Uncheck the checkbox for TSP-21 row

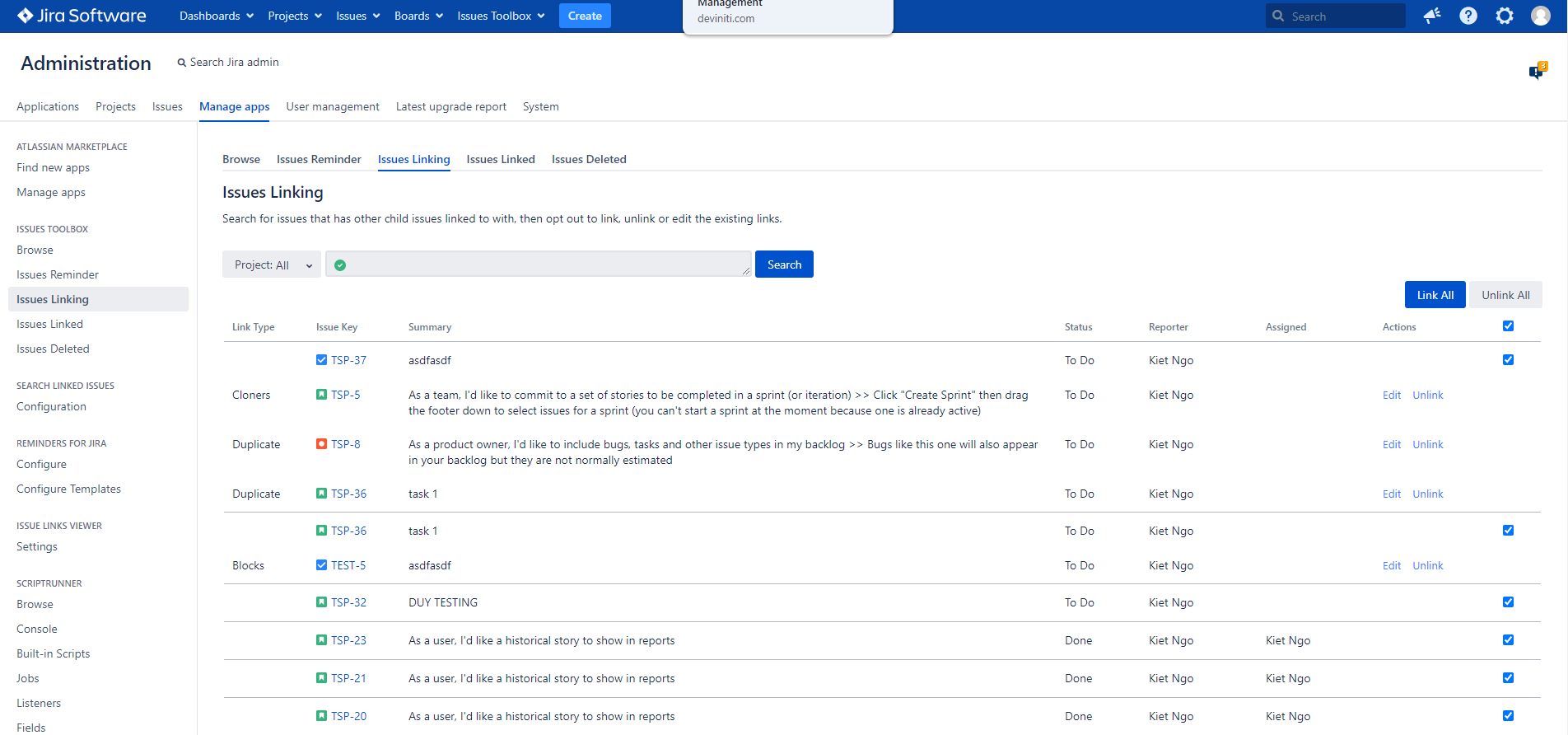point(1508,678)
